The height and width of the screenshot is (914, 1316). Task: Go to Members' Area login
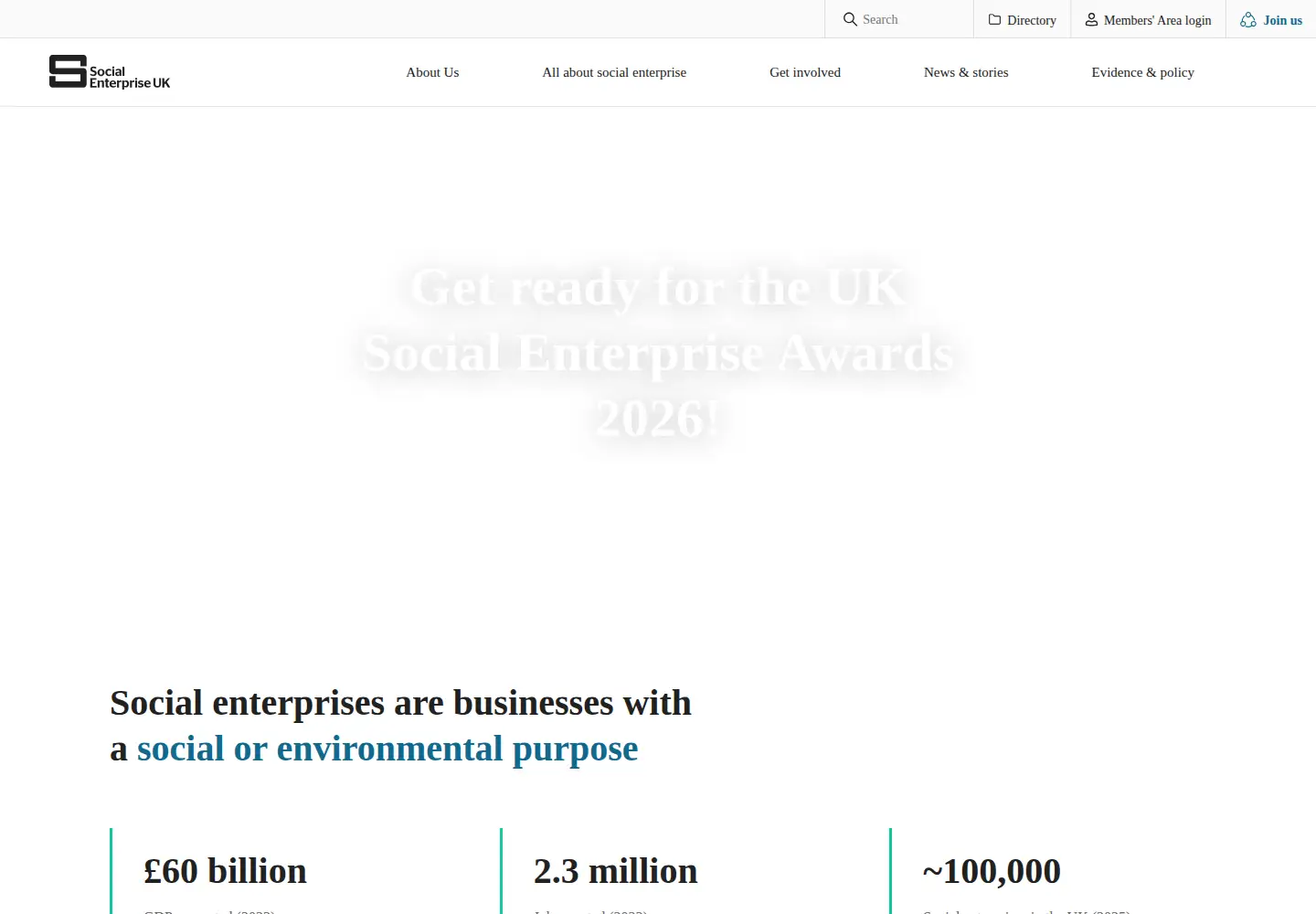tap(1148, 19)
